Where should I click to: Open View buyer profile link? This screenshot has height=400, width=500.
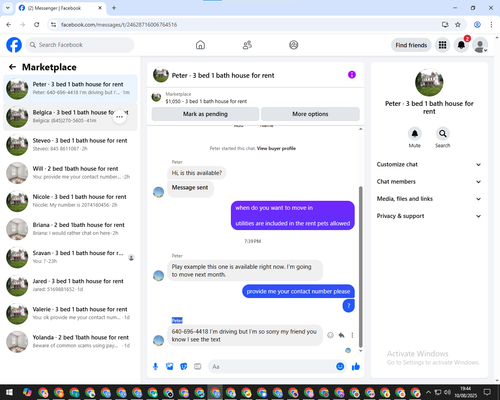[276, 149]
